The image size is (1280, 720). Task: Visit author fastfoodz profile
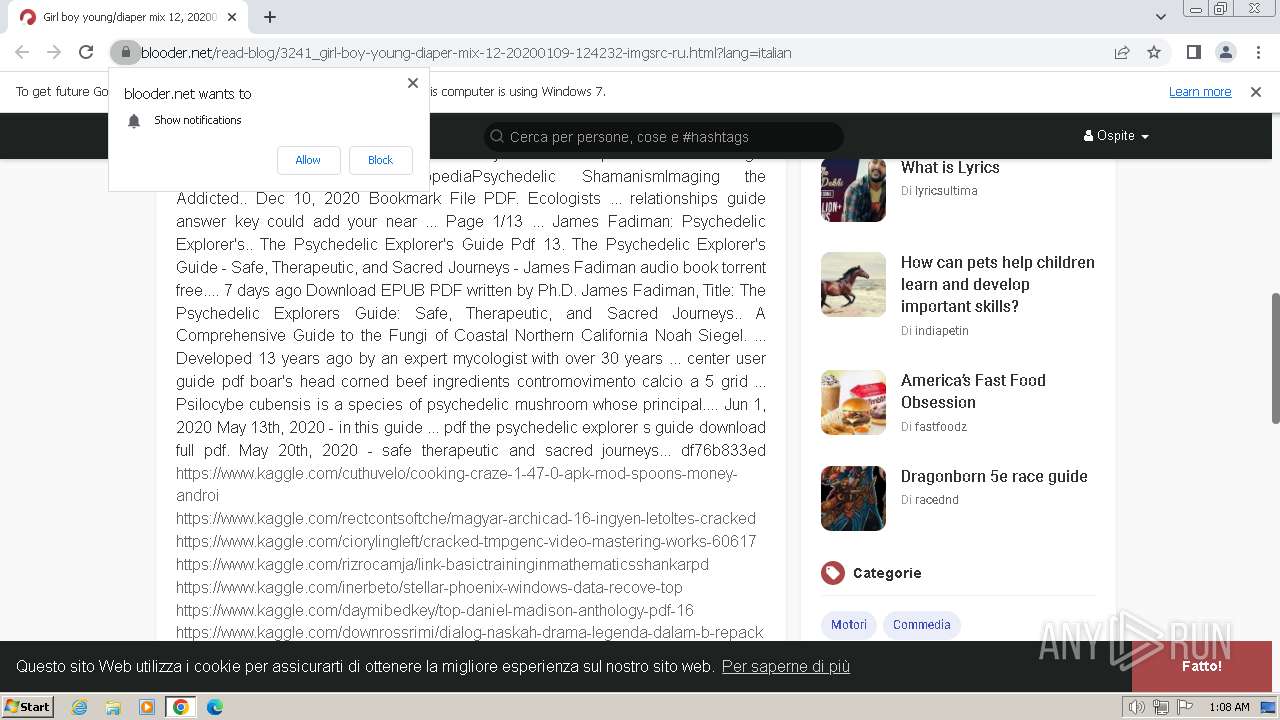point(941,426)
